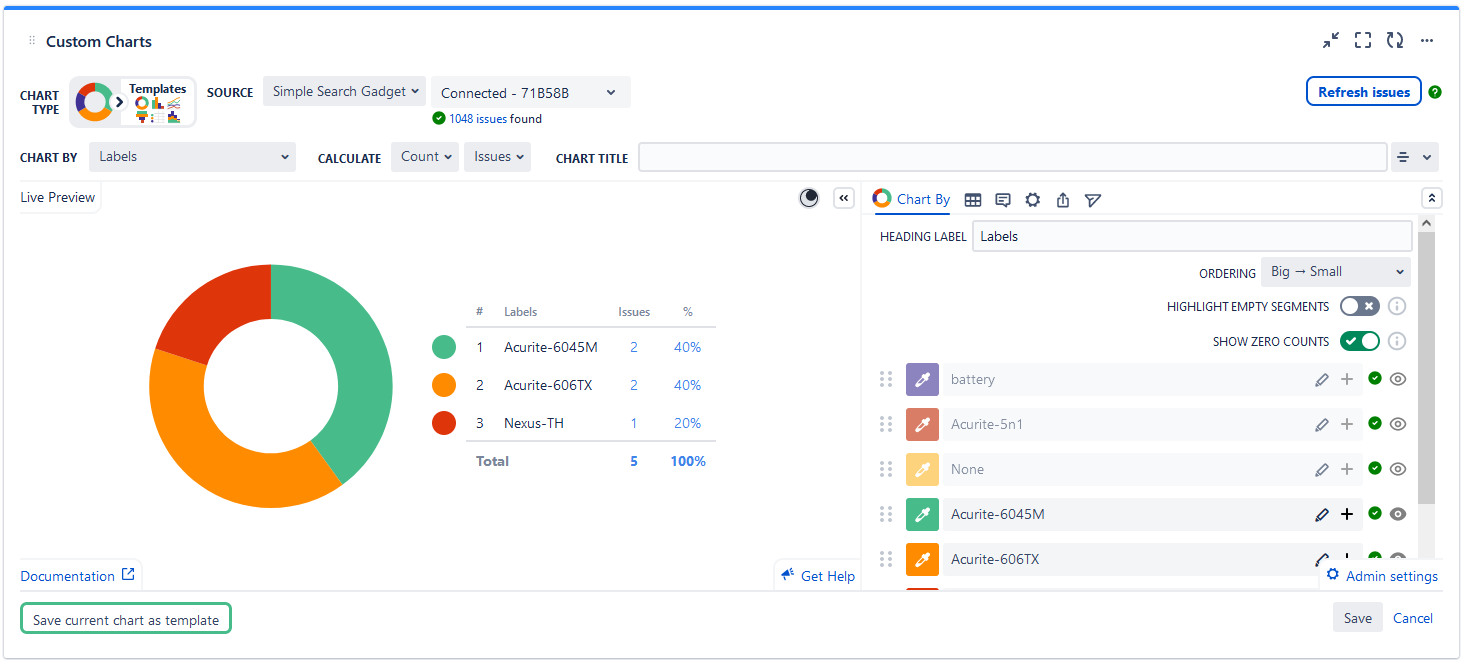
Task: Click the Refresh issues button
Action: click(x=1363, y=92)
